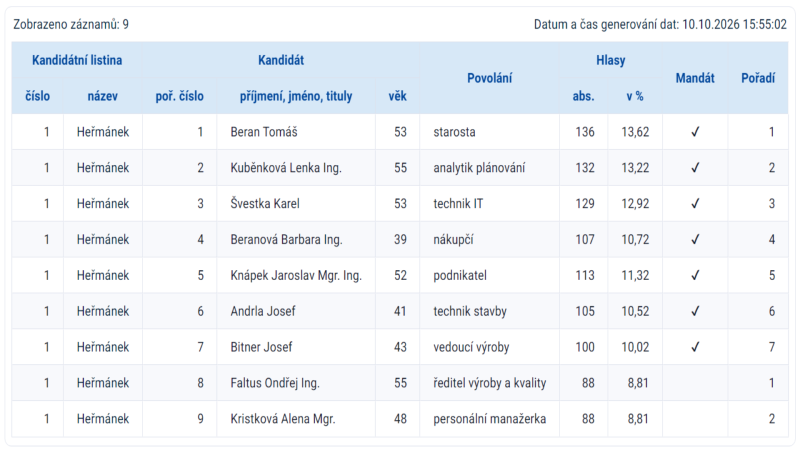This screenshot has width=800, height=450.
Task: Click mandate checkmark in Beran Tomáš row
Action: click(695, 132)
